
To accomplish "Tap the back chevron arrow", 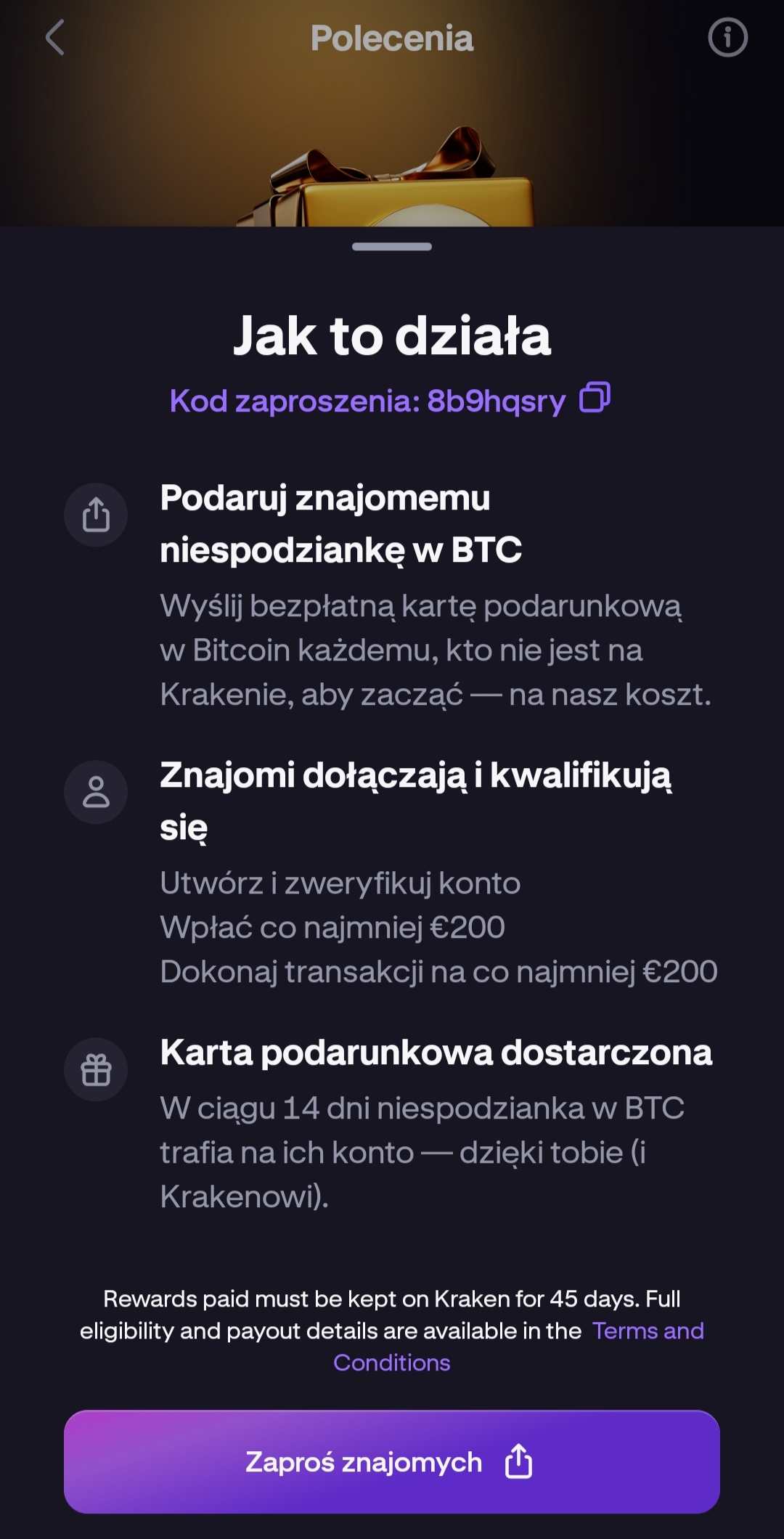I will 55,38.
